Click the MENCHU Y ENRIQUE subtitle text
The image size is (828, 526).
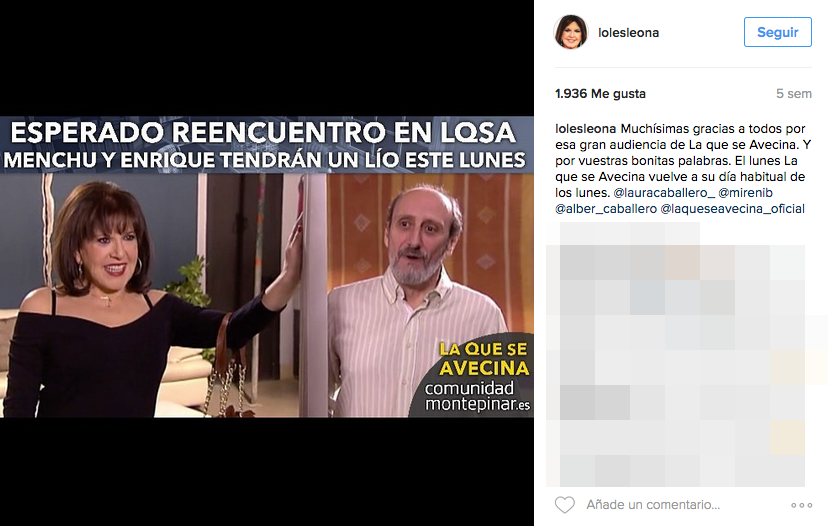[x=265, y=160]
